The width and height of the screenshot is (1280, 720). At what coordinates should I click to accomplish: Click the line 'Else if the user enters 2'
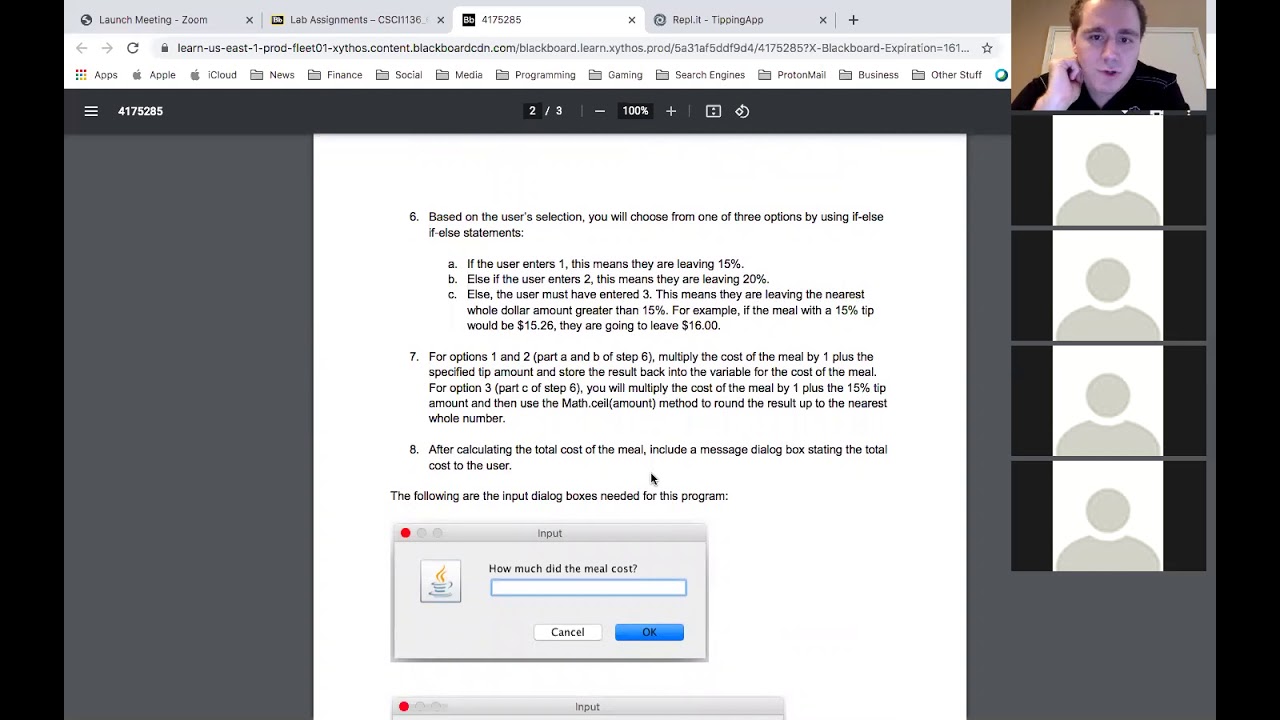[x=618, y=279]
